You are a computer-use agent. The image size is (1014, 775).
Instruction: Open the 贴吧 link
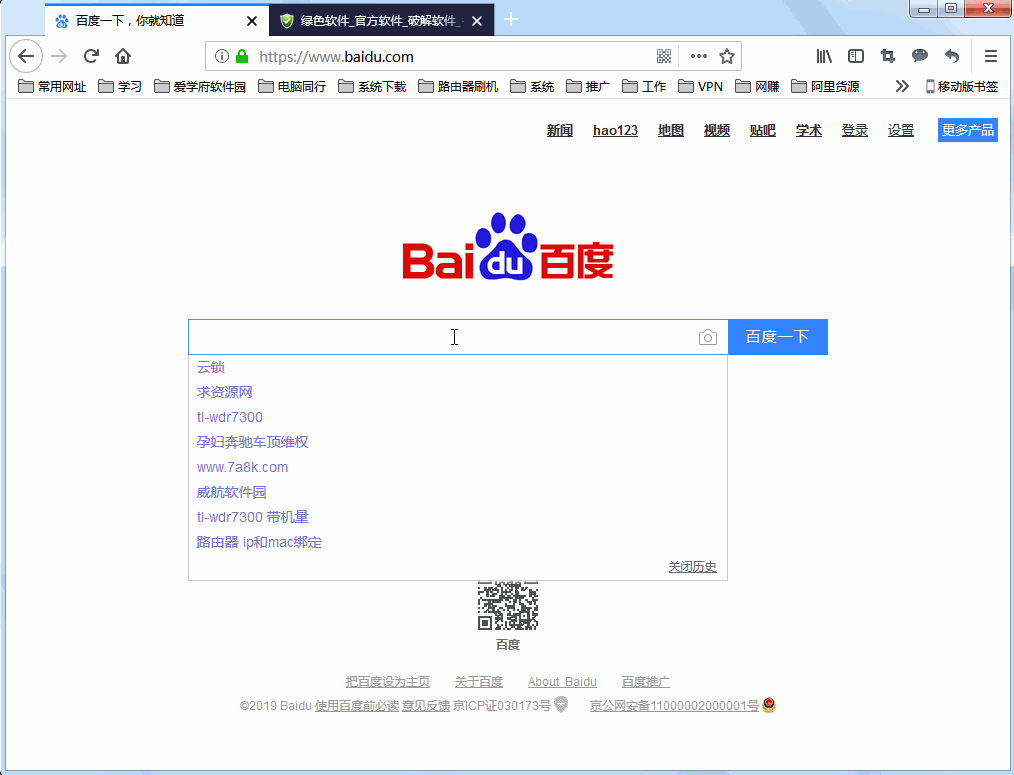click(762, 130)
